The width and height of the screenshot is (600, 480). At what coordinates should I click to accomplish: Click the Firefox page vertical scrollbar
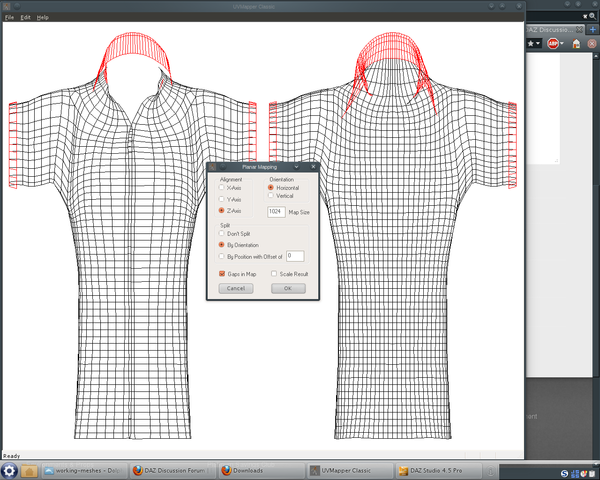click(597, 214)
